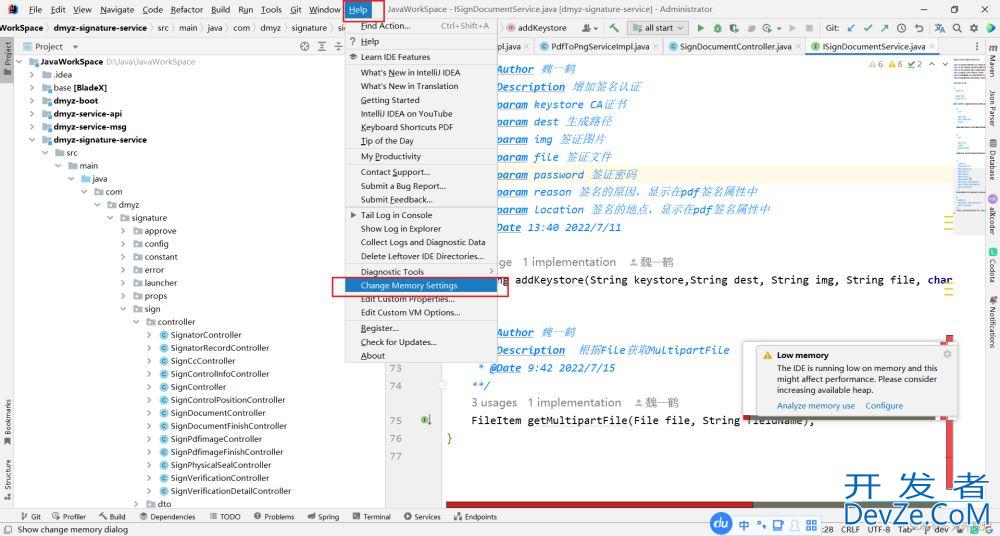The width and height of the screenshot is (1000, 536).
Task: Start debugging with the bug icon
Action: point(717,28)
